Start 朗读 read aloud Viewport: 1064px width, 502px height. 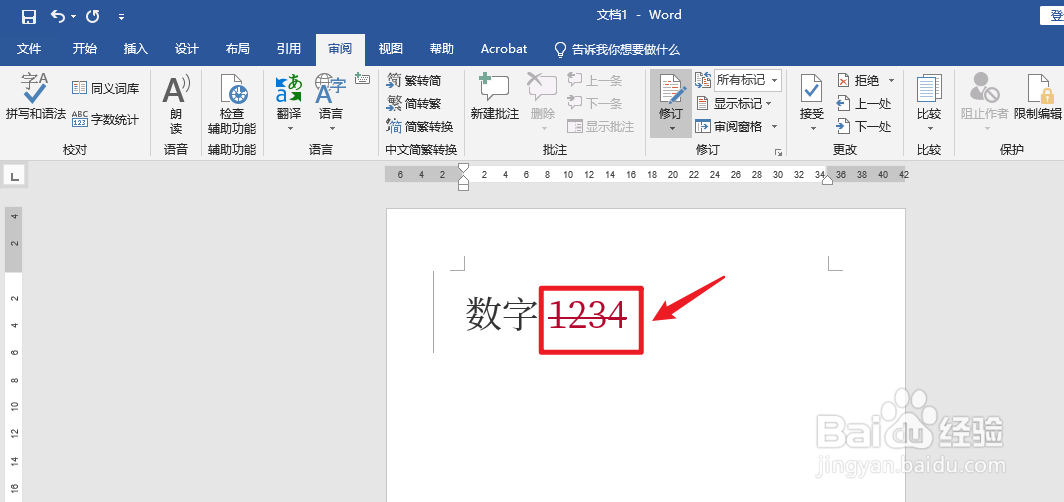point(176,105)
